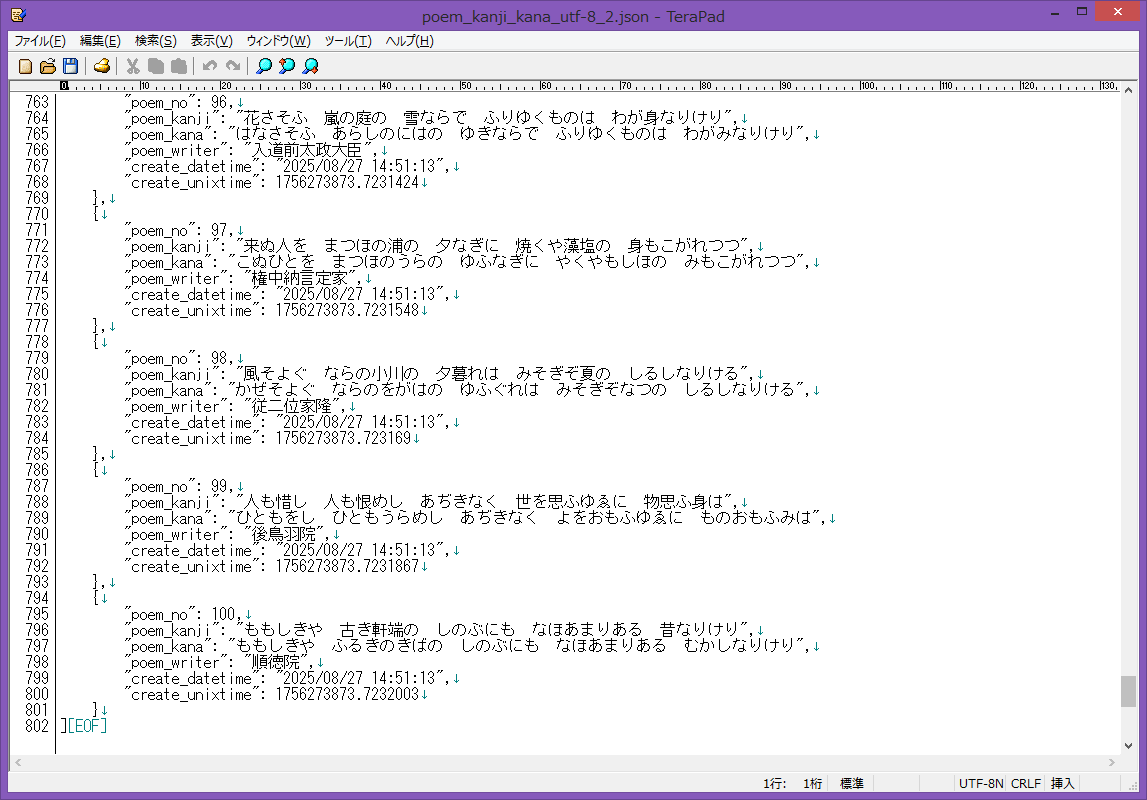The image size is (1147, 800).
Task: Open the ヘルプ(H) menu
Action: [410, 41]
